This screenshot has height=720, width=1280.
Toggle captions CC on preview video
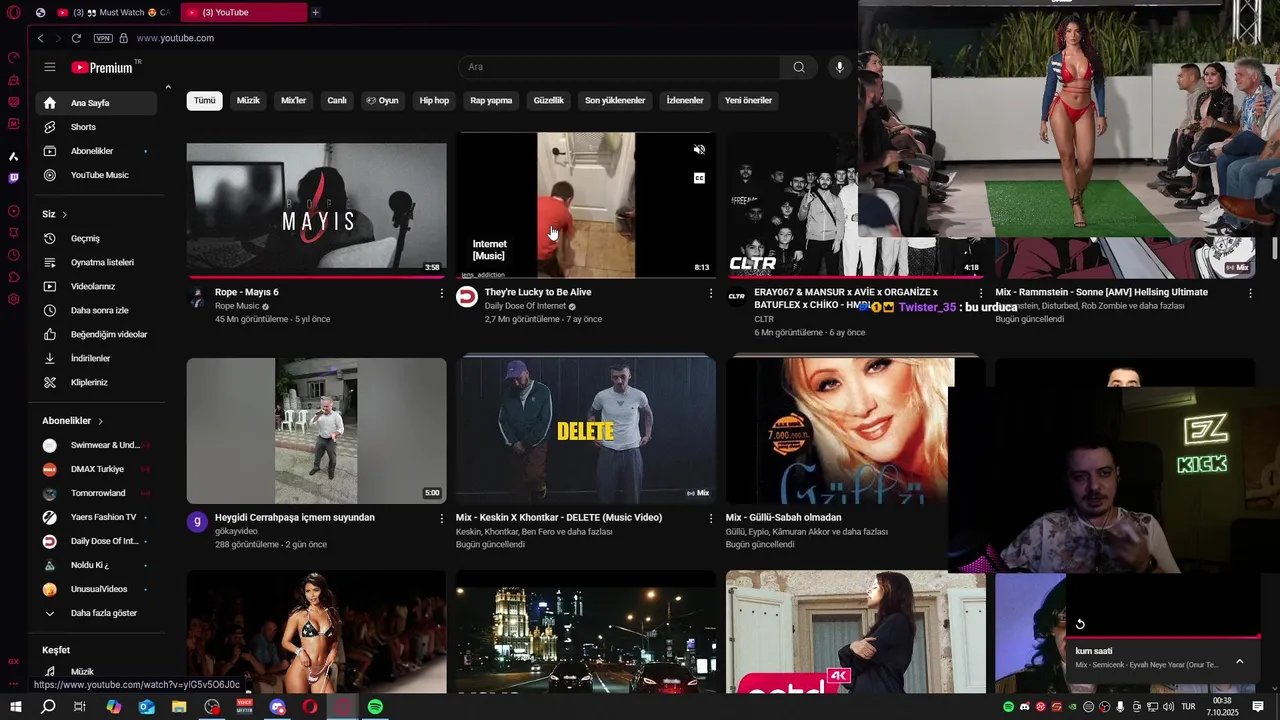[699, 178]
